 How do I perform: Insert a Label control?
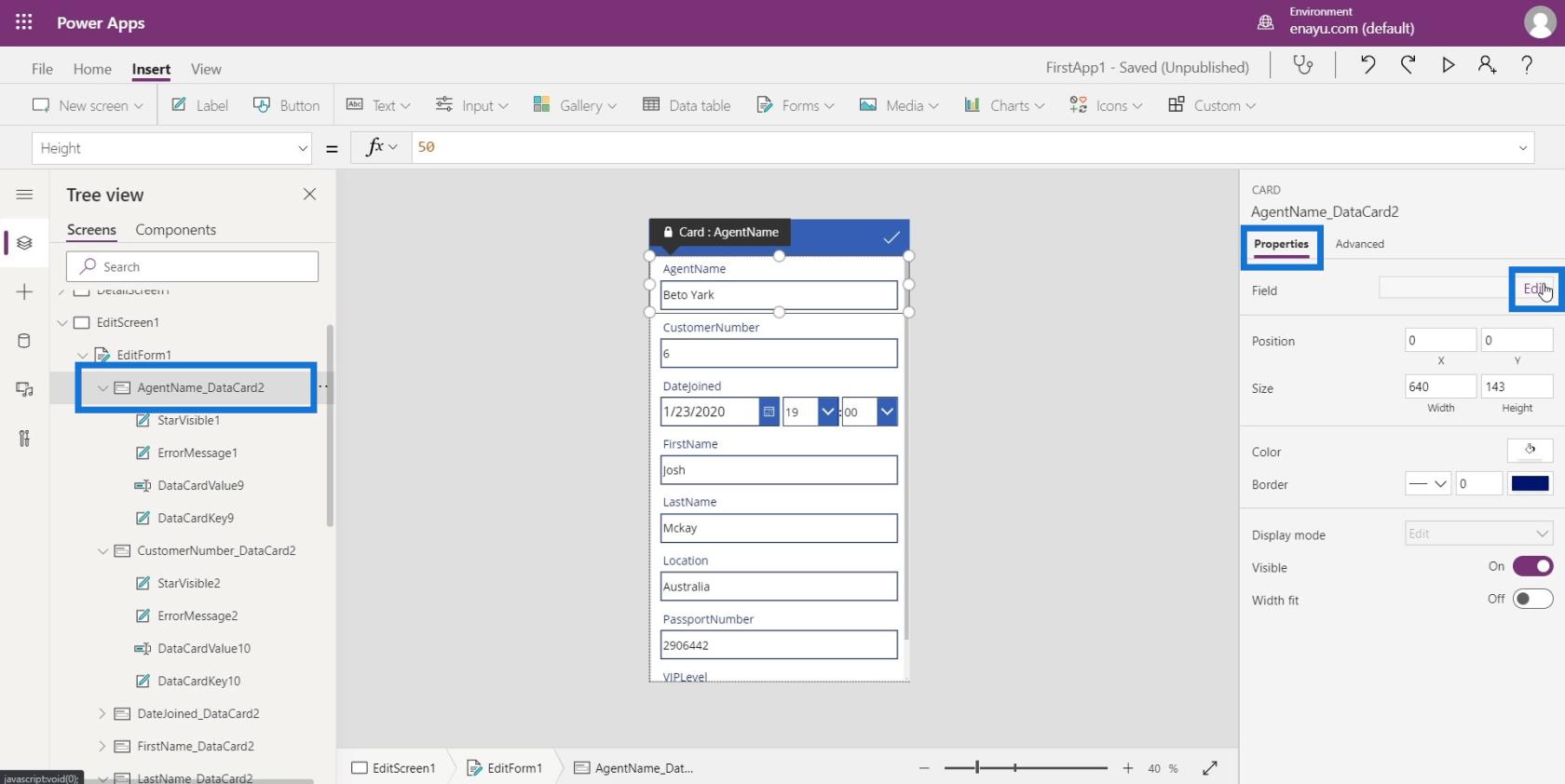coord(200,105)
